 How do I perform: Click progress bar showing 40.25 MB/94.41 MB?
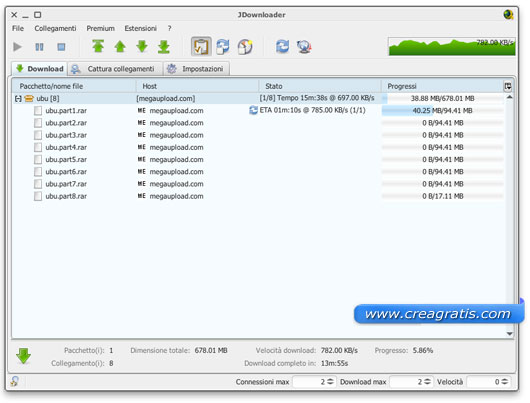pyautogui.click(x=442, y=111)
